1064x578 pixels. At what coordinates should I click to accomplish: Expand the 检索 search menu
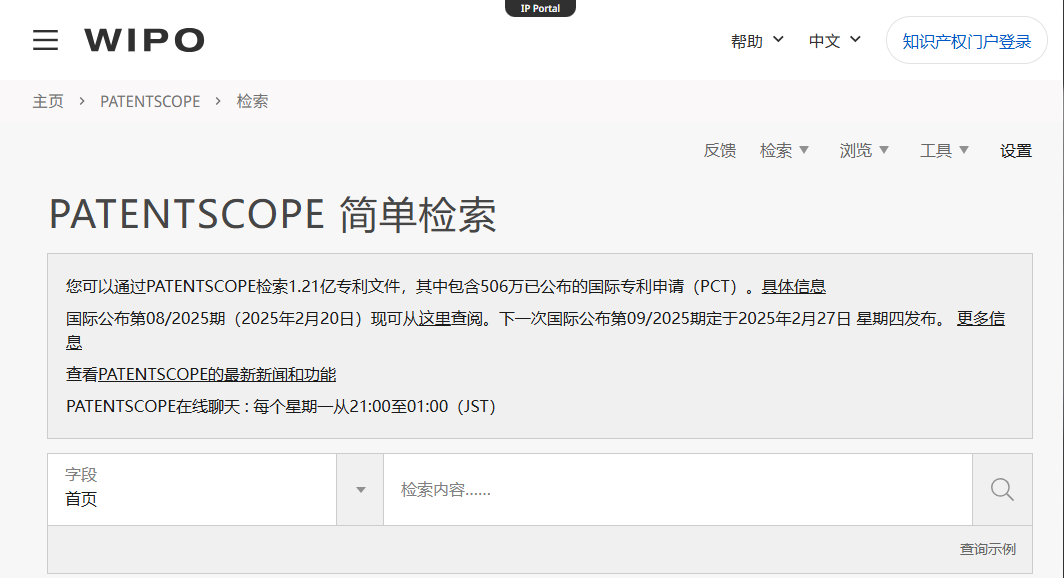(x=784, y=150)
